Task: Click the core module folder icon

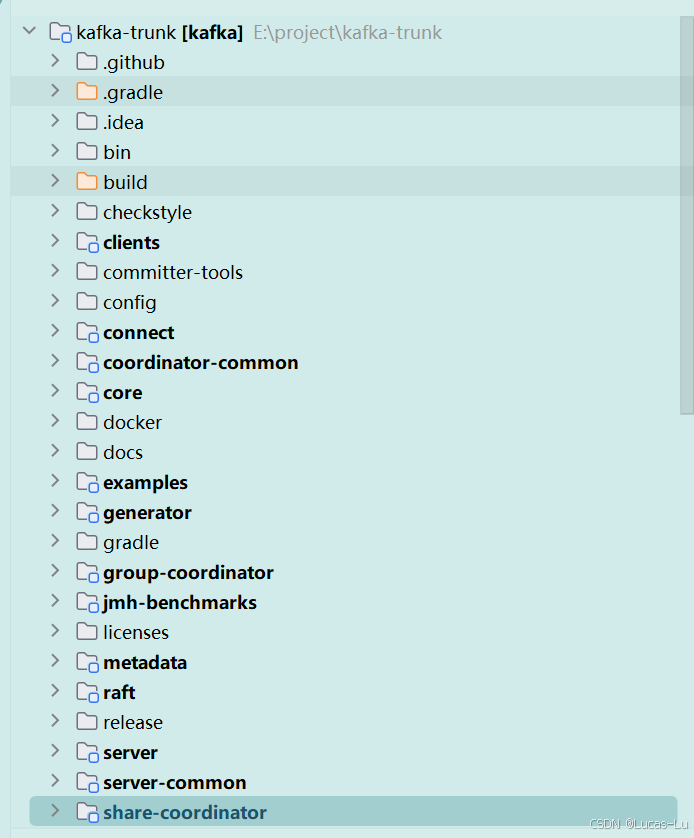Action: pyautogui.click(x=88, y=392)
